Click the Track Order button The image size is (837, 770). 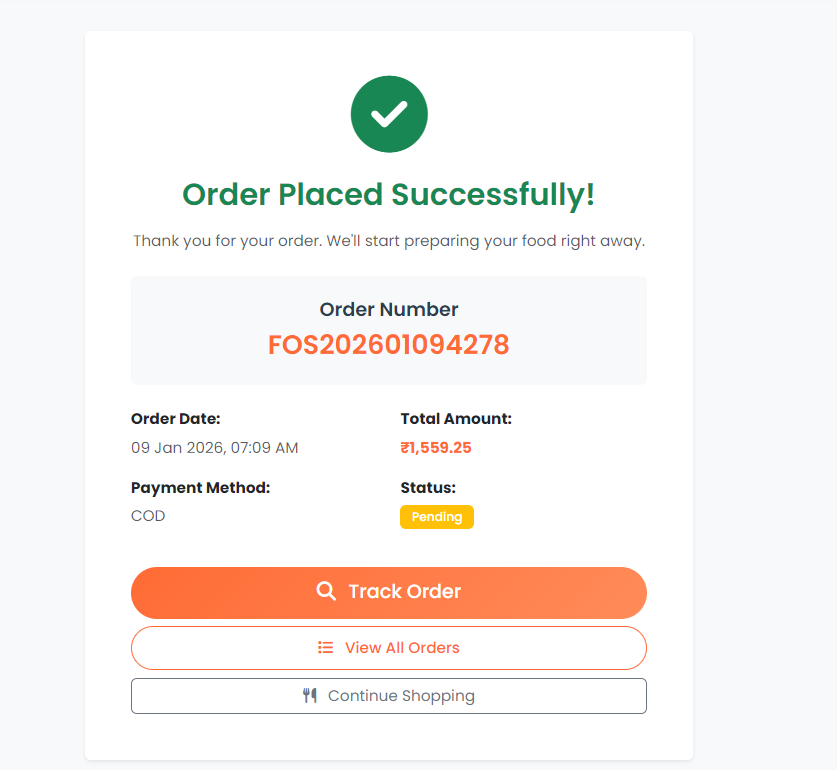(x=388, y=592)
